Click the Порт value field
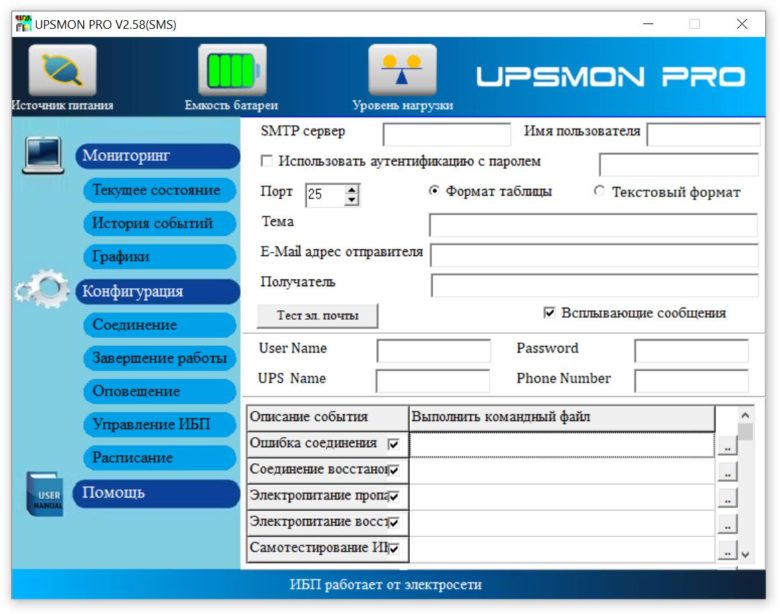The image size is (780, 614). [x=325, y=195]
